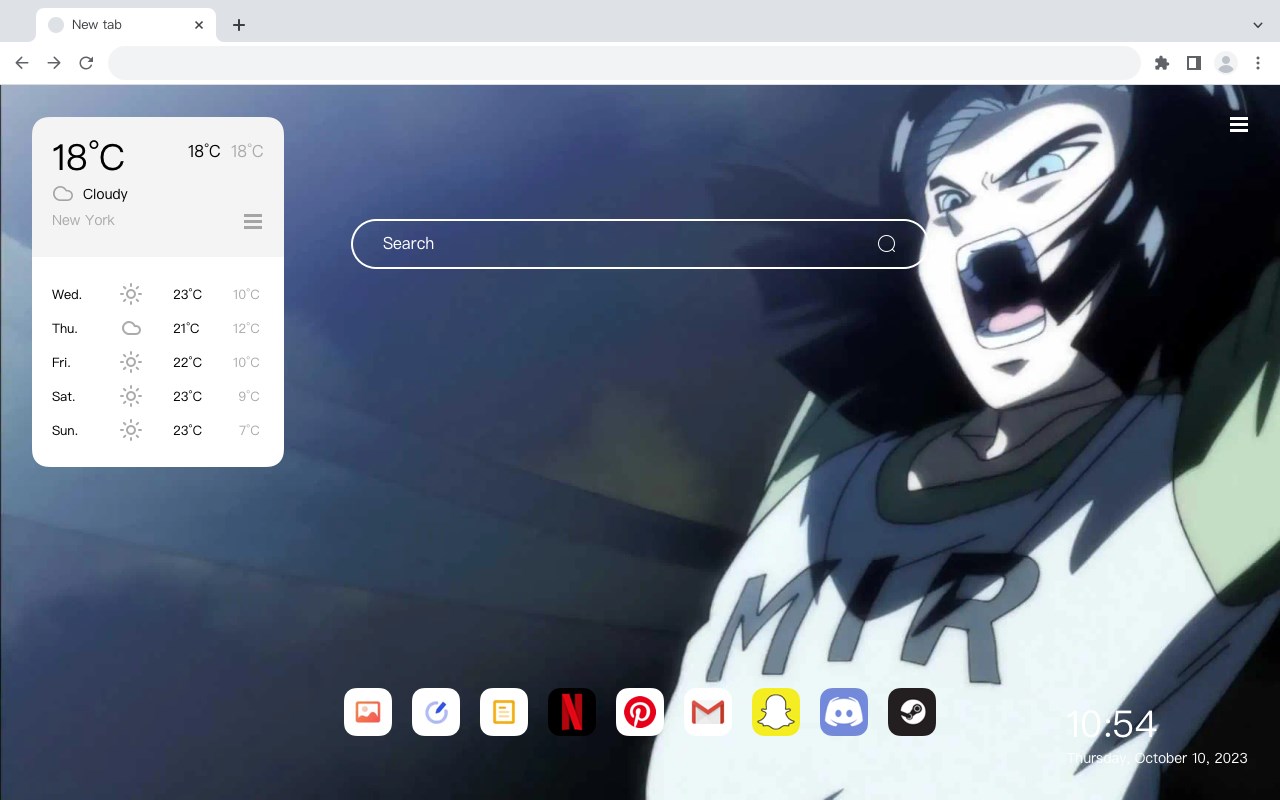Click the Saturday sunny icon
The height and width of the screenshot is (800, 1280).
pos(131,396)
